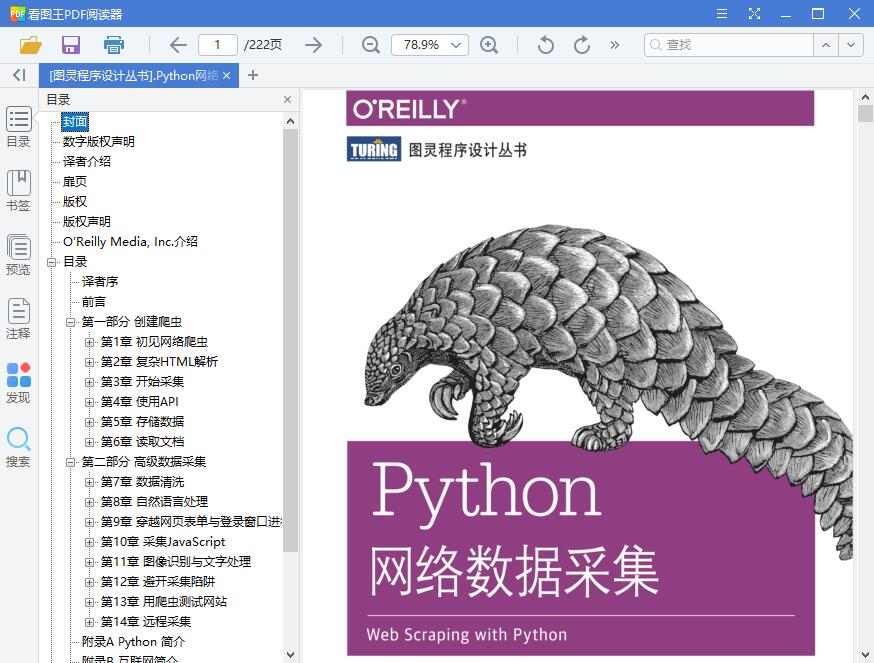Select 数字版权声明 in the outline
874x663 pixels.
pos(98,142)
